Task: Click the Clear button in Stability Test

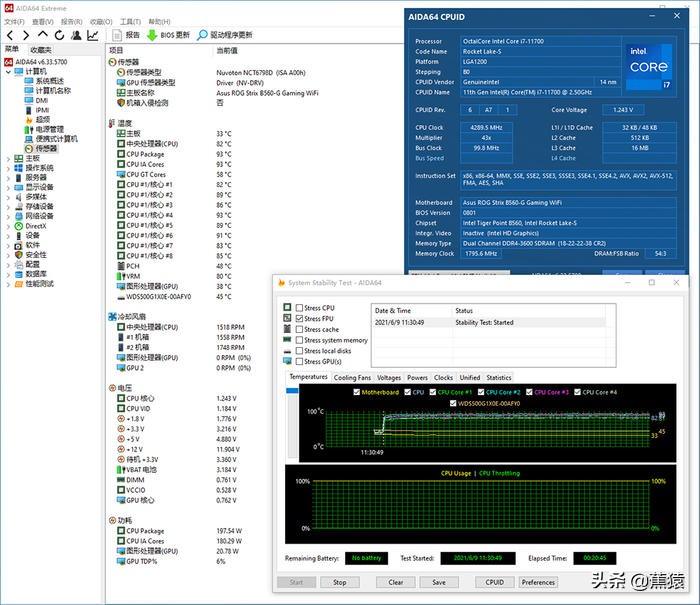Action: (x=396, y=582)
